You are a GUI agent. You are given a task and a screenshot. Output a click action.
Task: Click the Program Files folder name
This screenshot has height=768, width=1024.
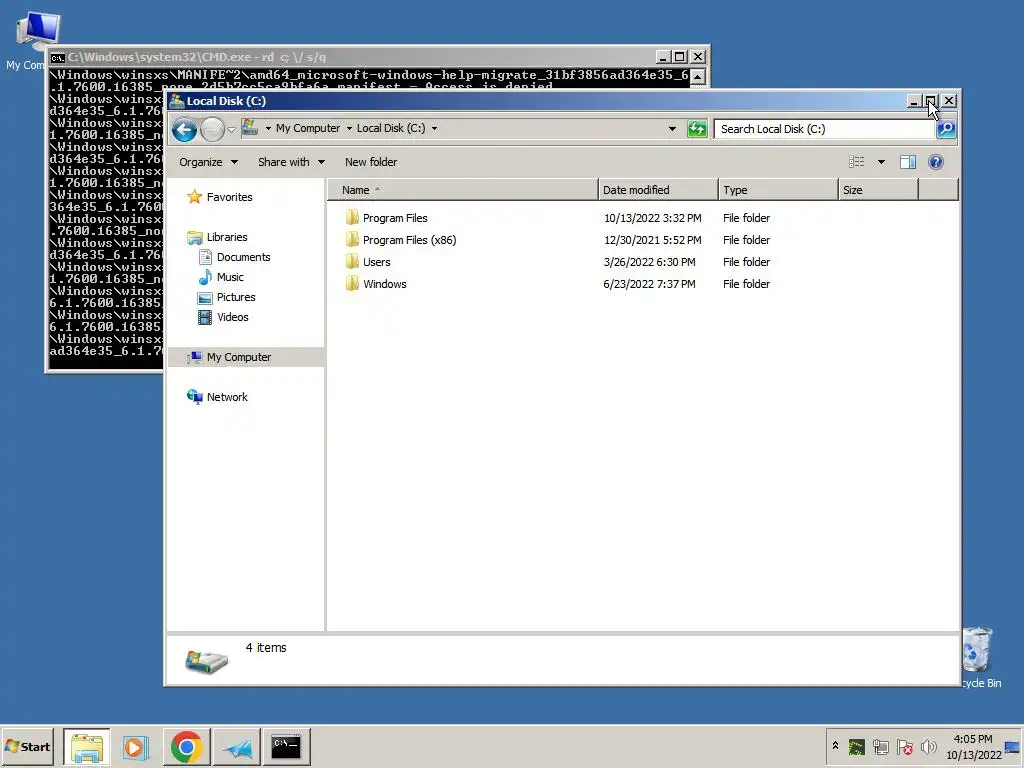point(395,218)
